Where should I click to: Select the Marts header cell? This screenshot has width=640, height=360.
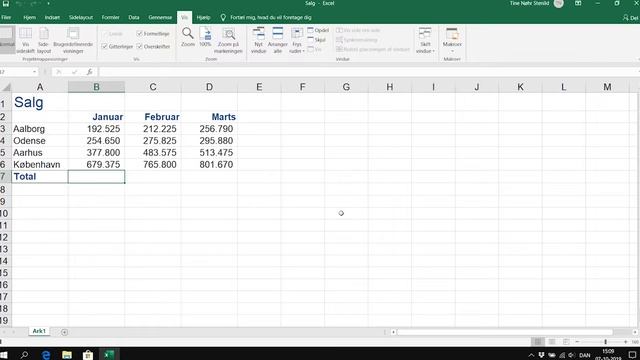(209, 117)
